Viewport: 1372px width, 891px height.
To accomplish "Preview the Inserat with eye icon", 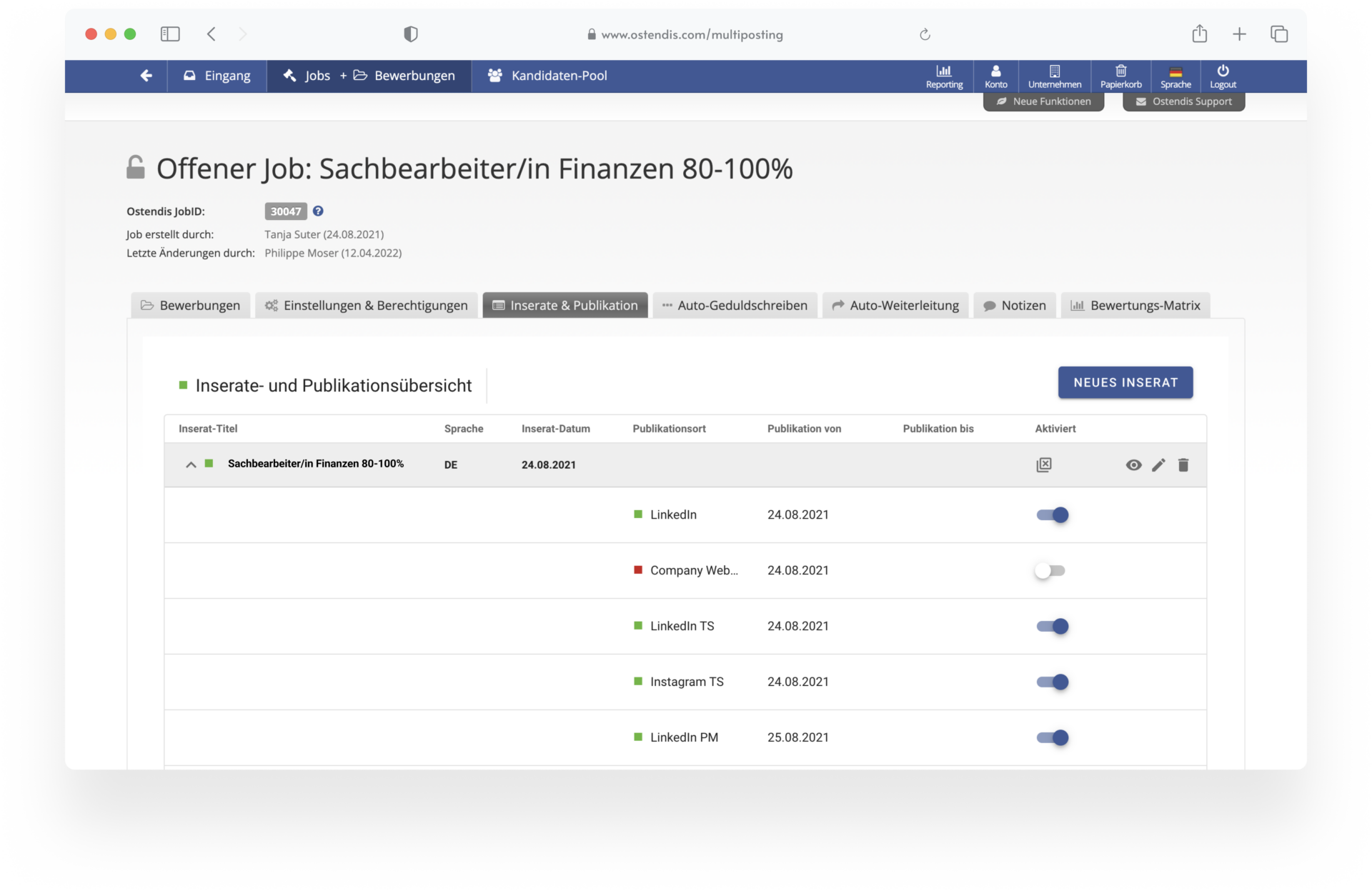I will [1133, 464].
